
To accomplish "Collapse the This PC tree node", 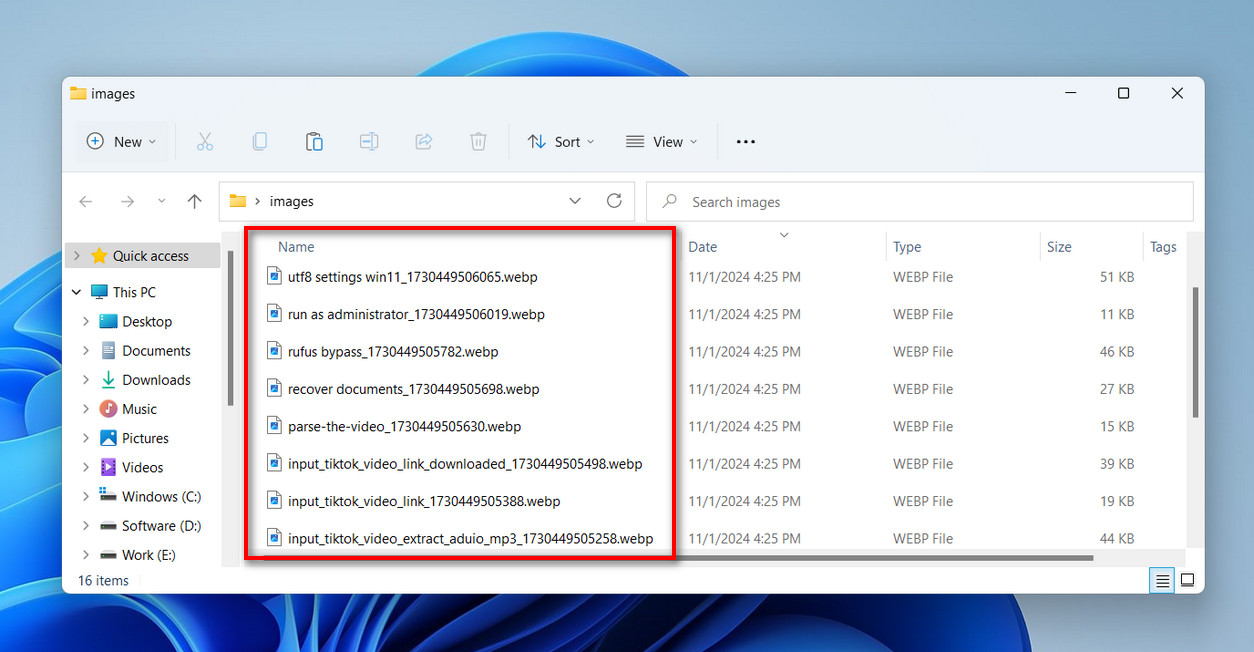I will tap(77, 292).
